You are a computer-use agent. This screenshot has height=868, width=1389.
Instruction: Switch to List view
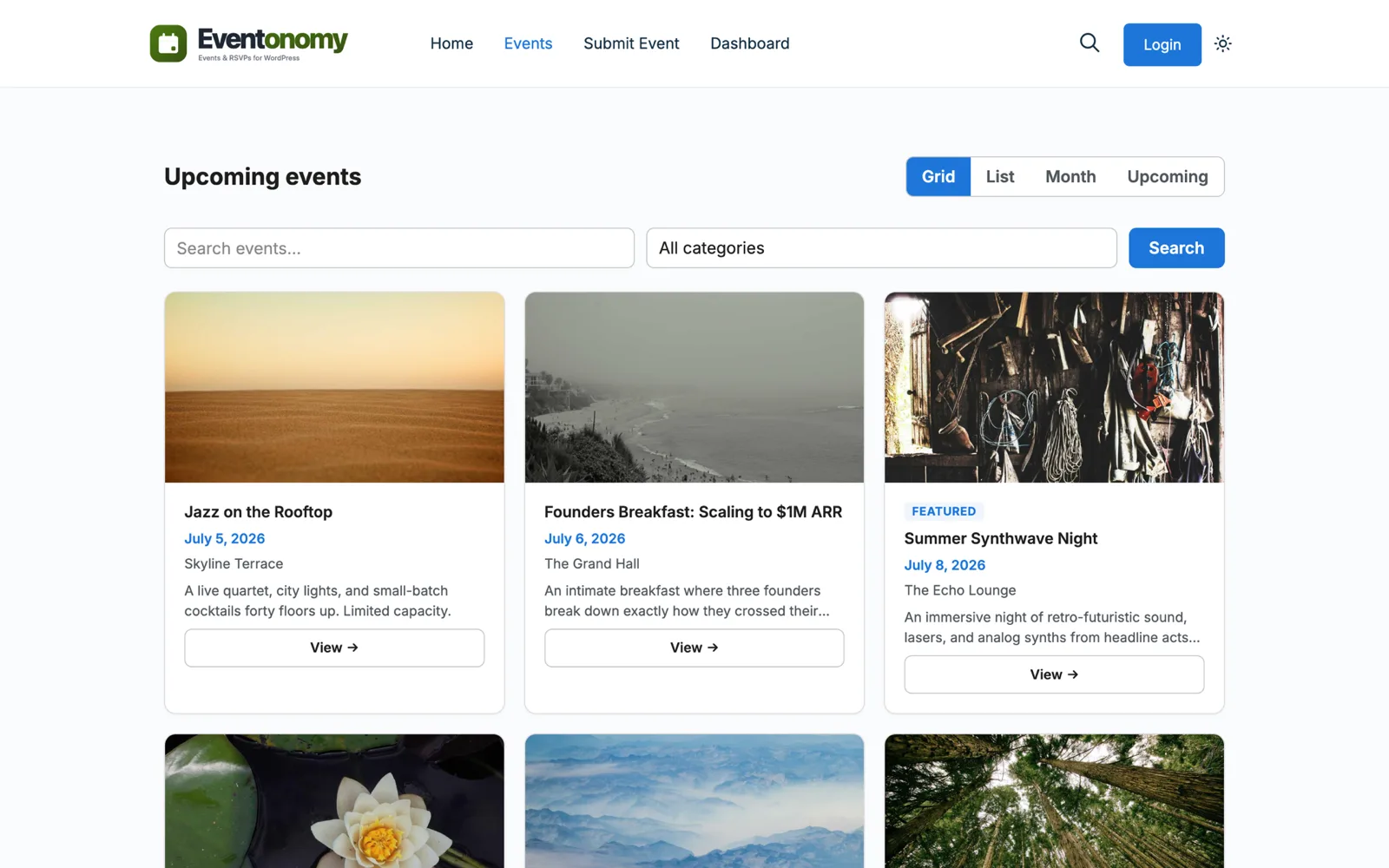tap(1000, 176)
